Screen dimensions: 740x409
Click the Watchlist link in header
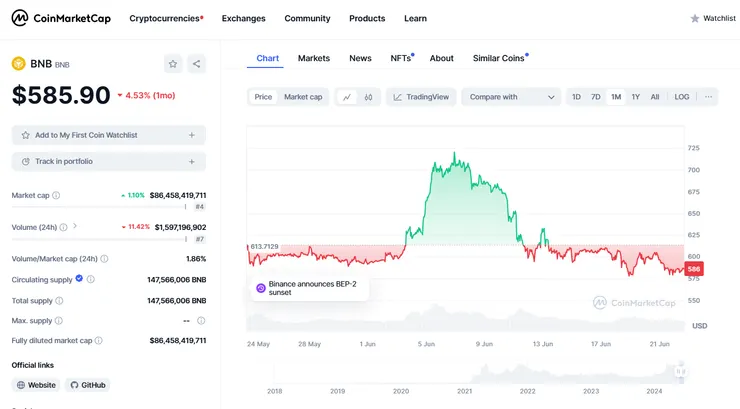click(x=713, y=18)
